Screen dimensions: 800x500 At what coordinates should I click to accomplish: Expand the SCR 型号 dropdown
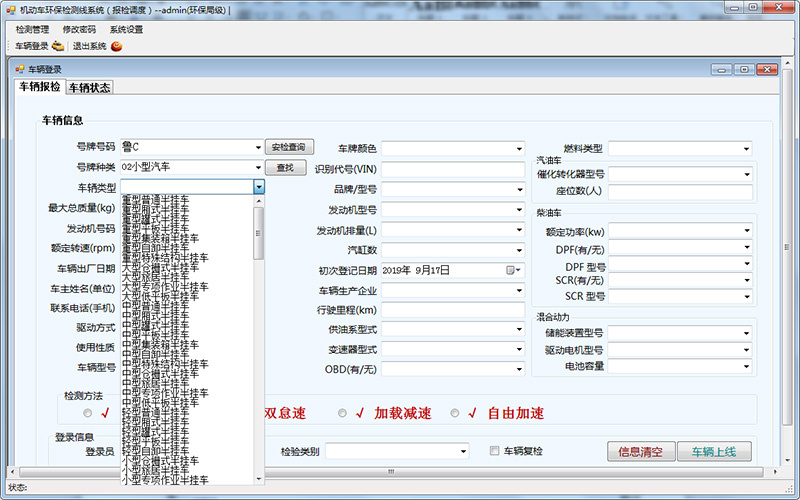point(746,296)
